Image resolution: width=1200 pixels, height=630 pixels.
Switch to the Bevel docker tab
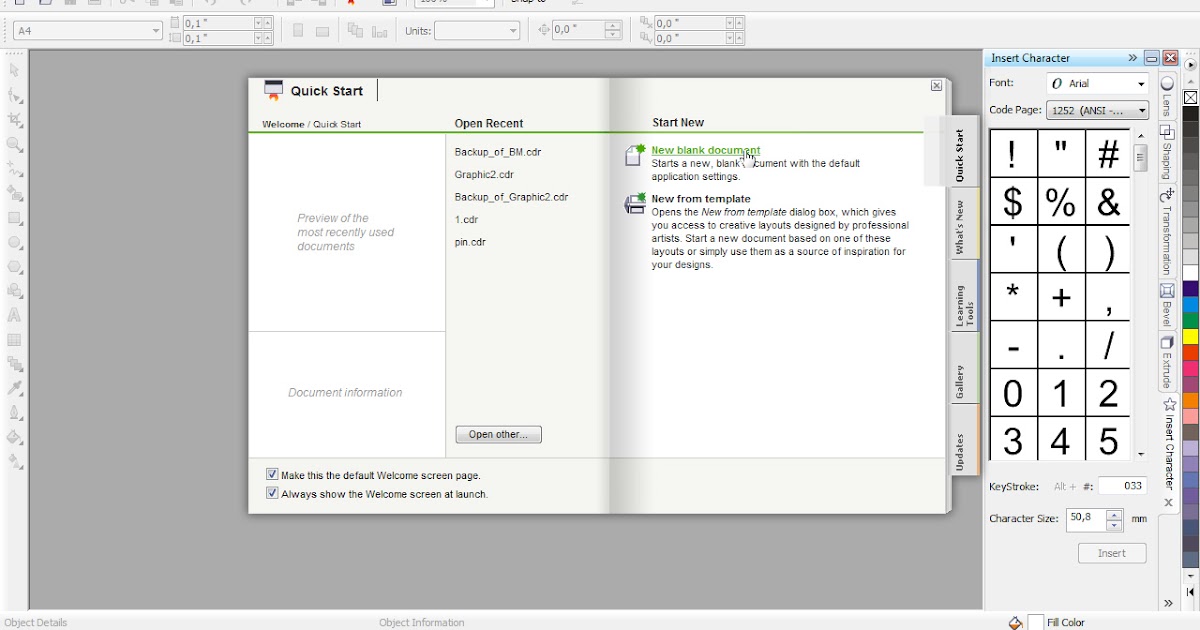(x=1167, y=306)
